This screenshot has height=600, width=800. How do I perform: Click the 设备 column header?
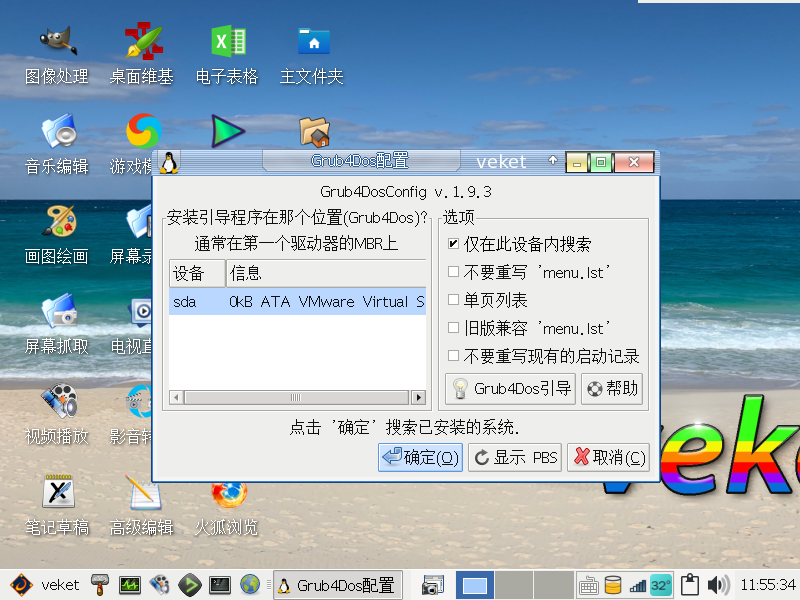(197, 273)
